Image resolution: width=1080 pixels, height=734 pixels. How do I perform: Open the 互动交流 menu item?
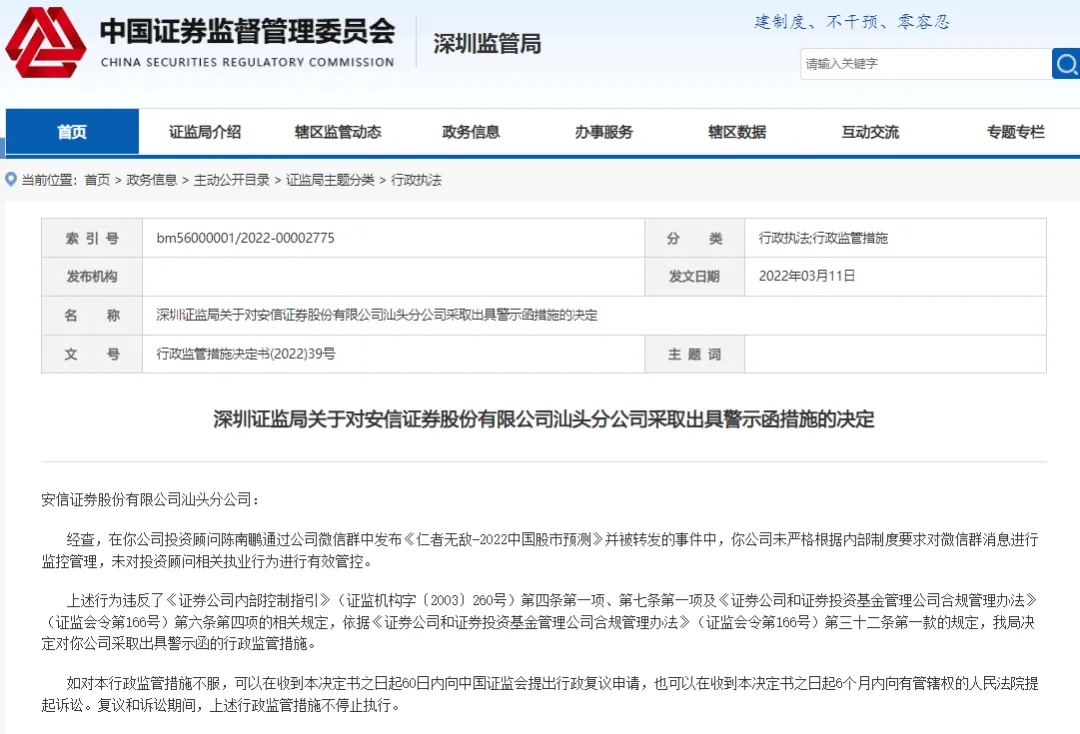[871, 132]
